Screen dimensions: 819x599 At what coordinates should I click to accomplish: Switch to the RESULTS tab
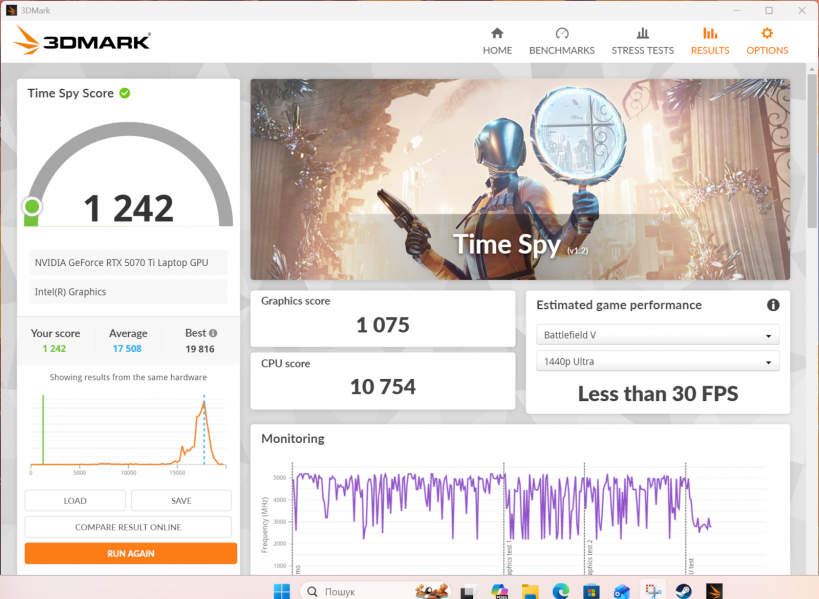[x=710, y=41]
